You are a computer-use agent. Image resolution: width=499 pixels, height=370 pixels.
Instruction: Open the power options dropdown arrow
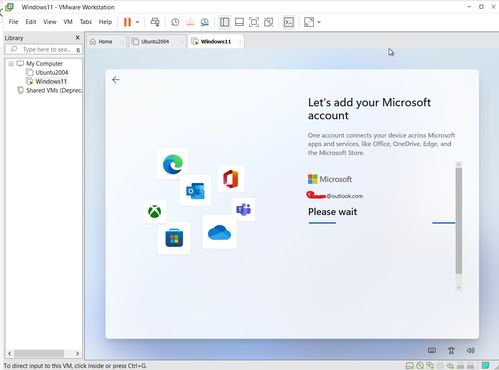[x=137, y=22]
